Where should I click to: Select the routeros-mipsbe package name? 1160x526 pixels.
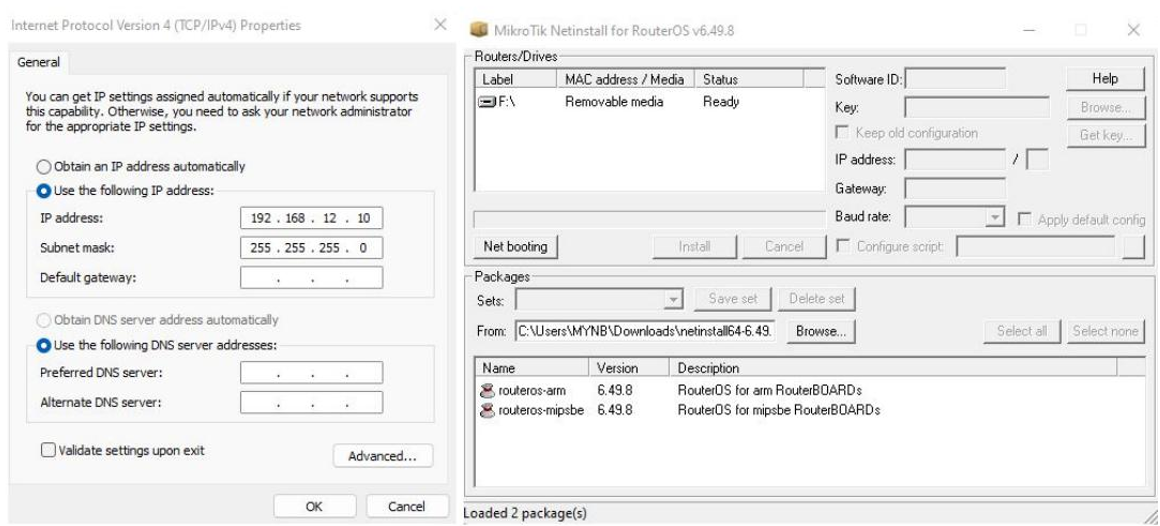pos(541,410)
